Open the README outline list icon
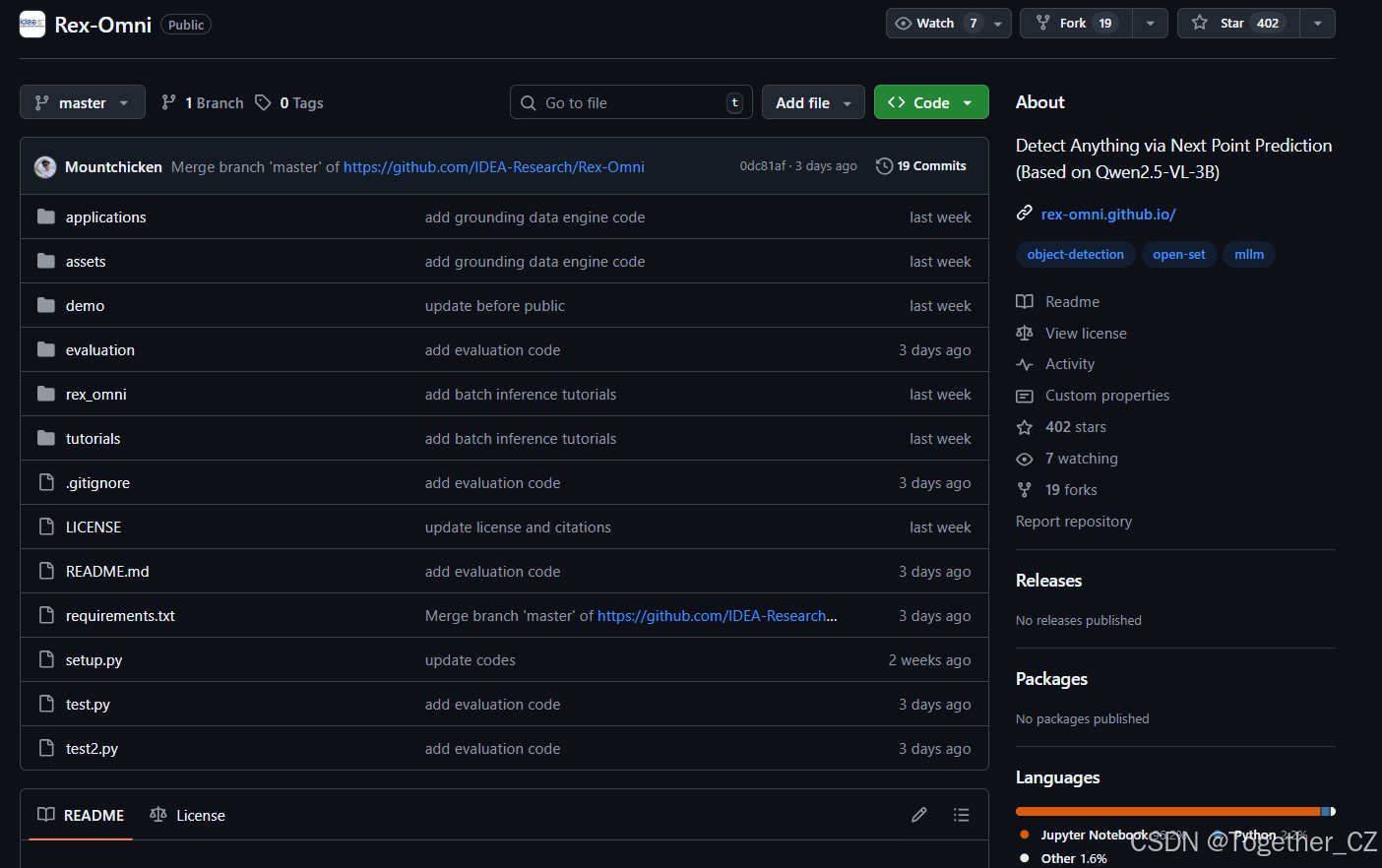The height and width of the screenshot is (868, 1382). [962, 815]
